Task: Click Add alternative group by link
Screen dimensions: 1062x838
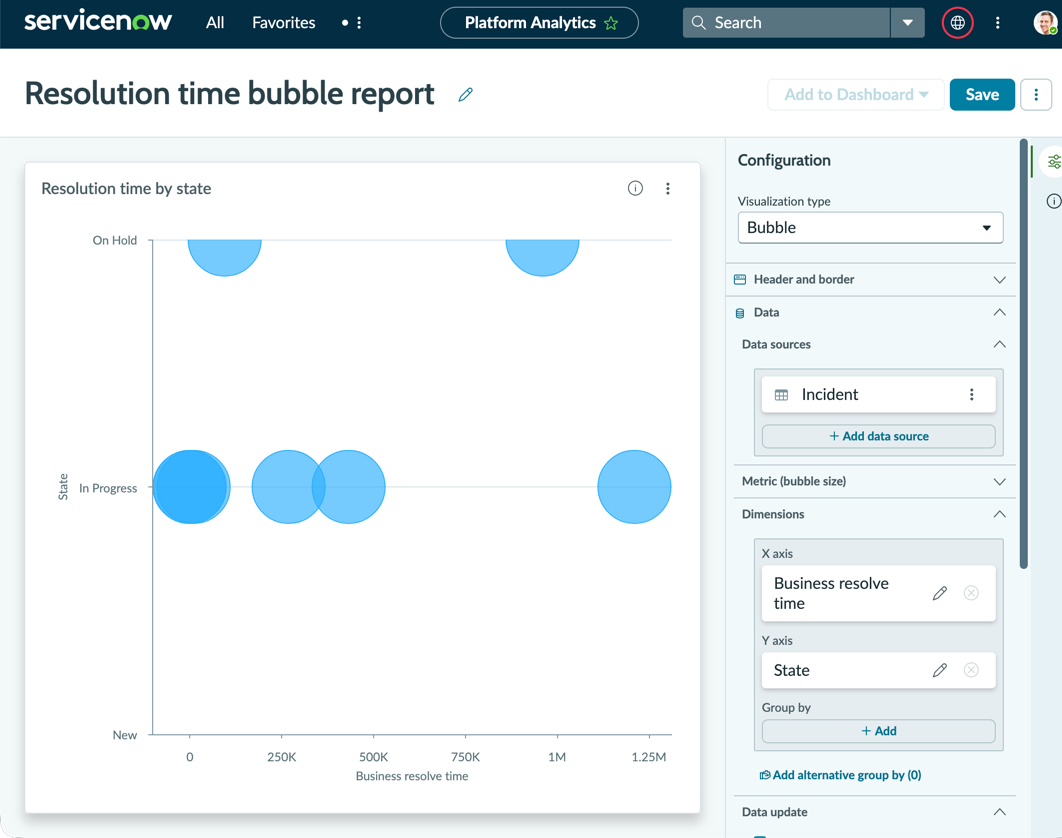Action: [840, 775]
